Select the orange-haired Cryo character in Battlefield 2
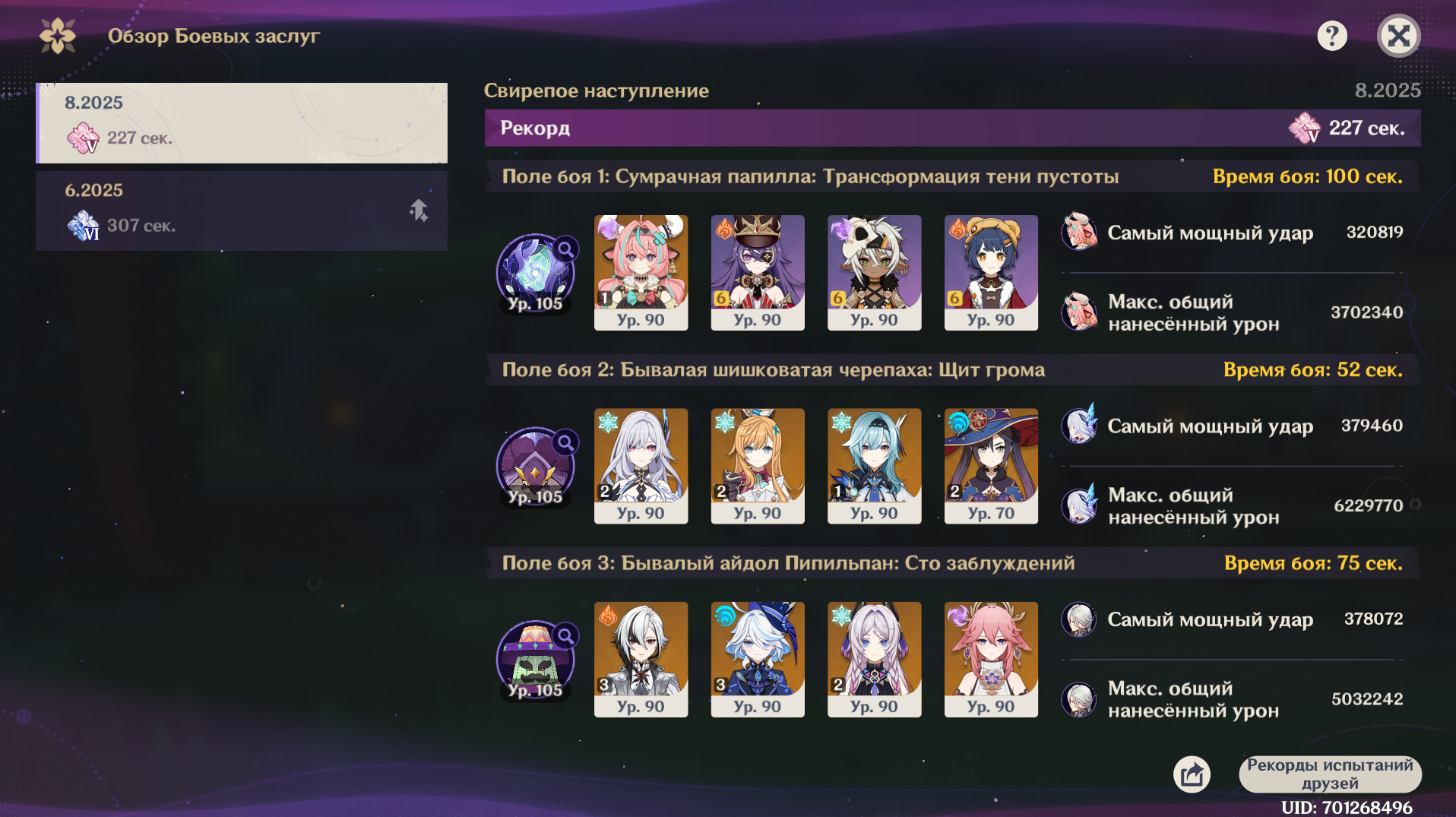Viewport: 1456px width, 817px height. pos(758,466)
